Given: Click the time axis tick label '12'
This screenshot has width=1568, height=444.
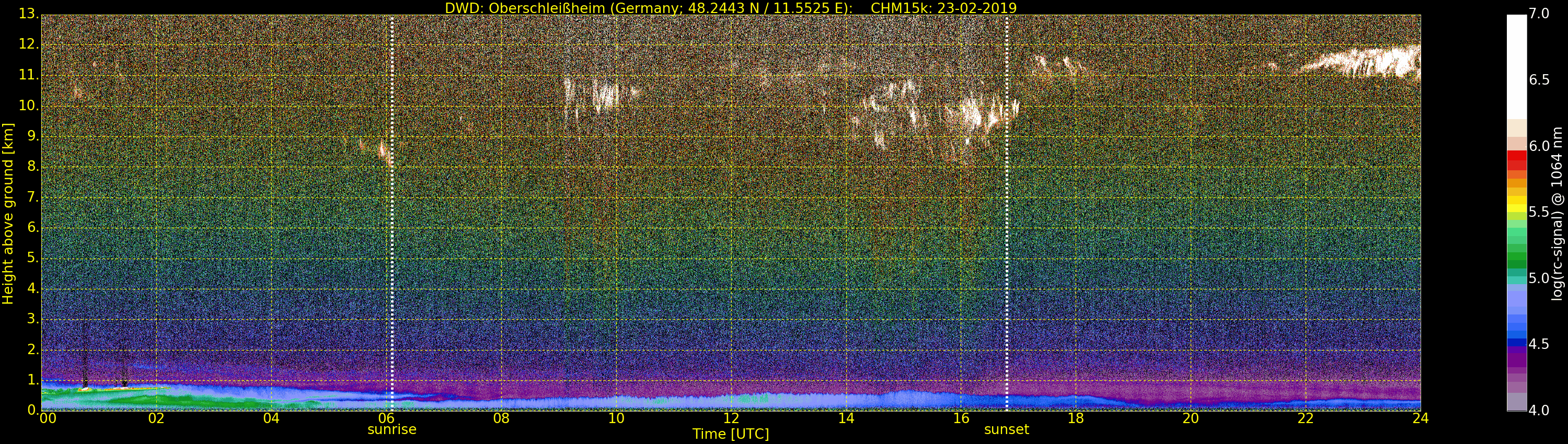Looking at the screenshot, I should [x=731, y=418].
